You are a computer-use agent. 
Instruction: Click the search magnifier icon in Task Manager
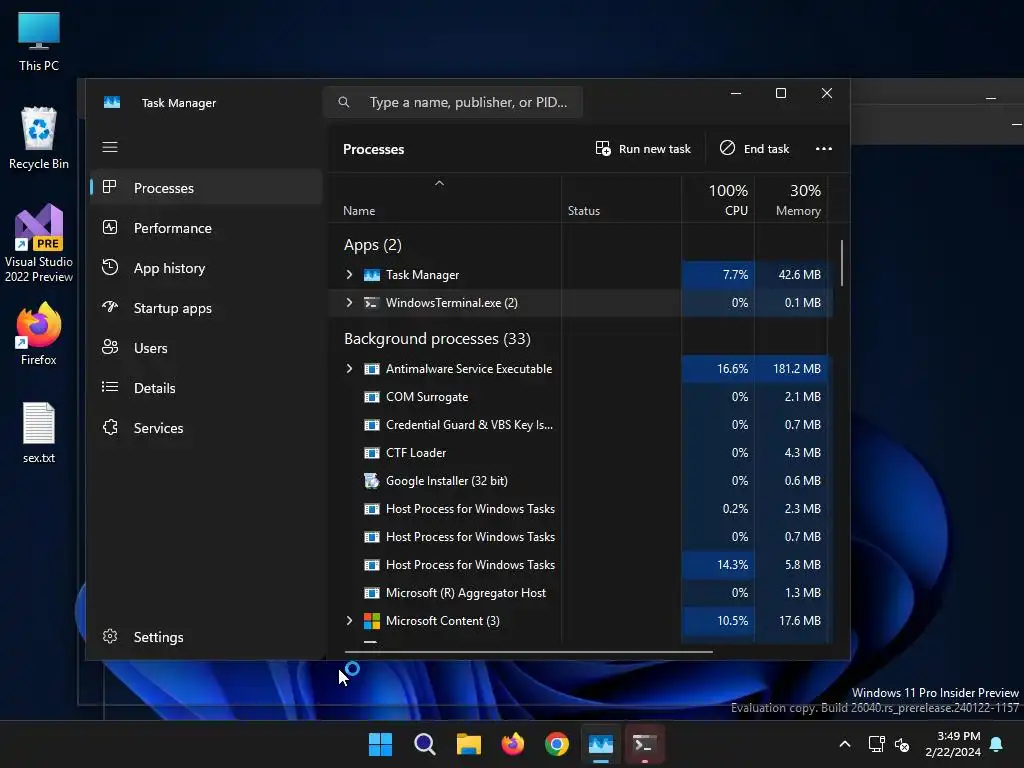[344, 103]
